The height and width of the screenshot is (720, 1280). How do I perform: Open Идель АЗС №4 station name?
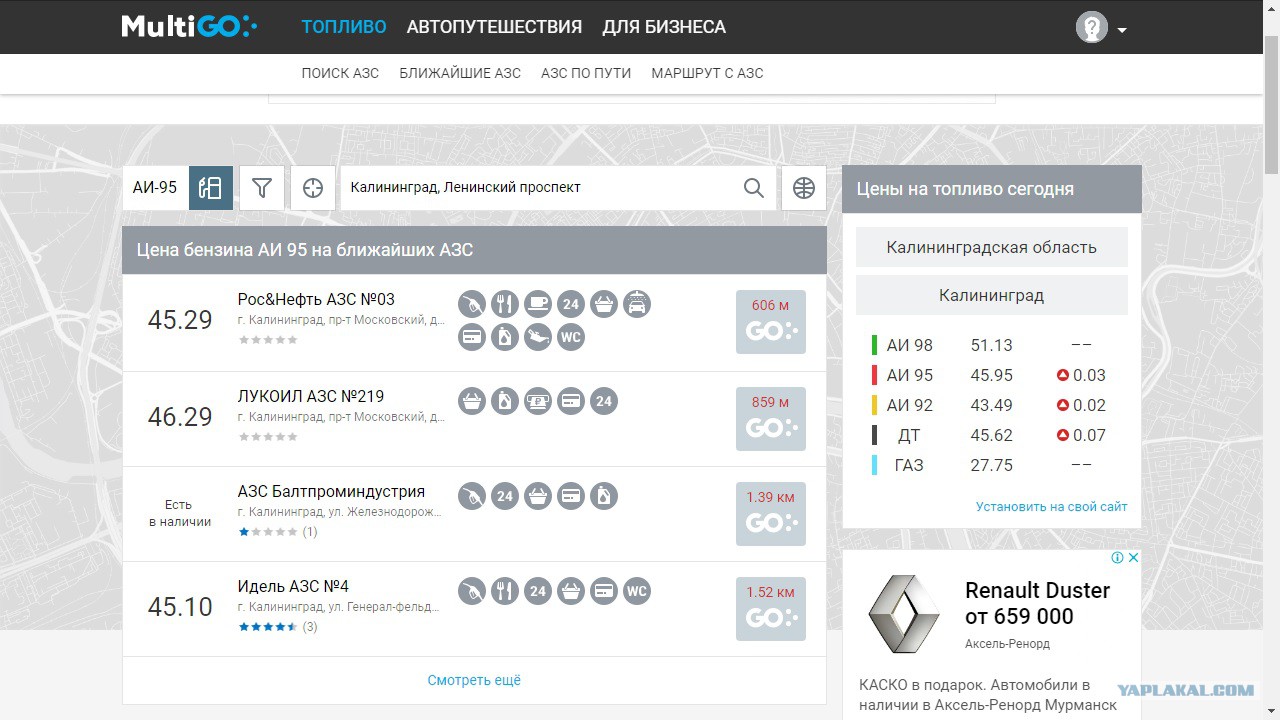(x=293, y=587)
